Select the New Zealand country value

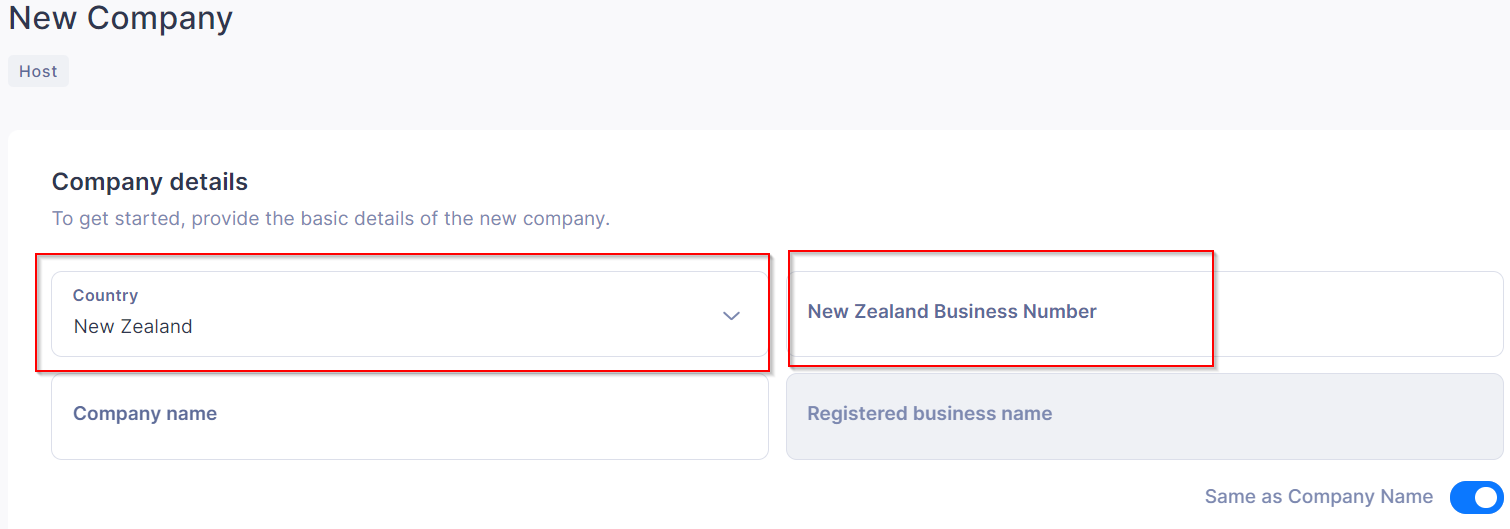pos(133,326)
